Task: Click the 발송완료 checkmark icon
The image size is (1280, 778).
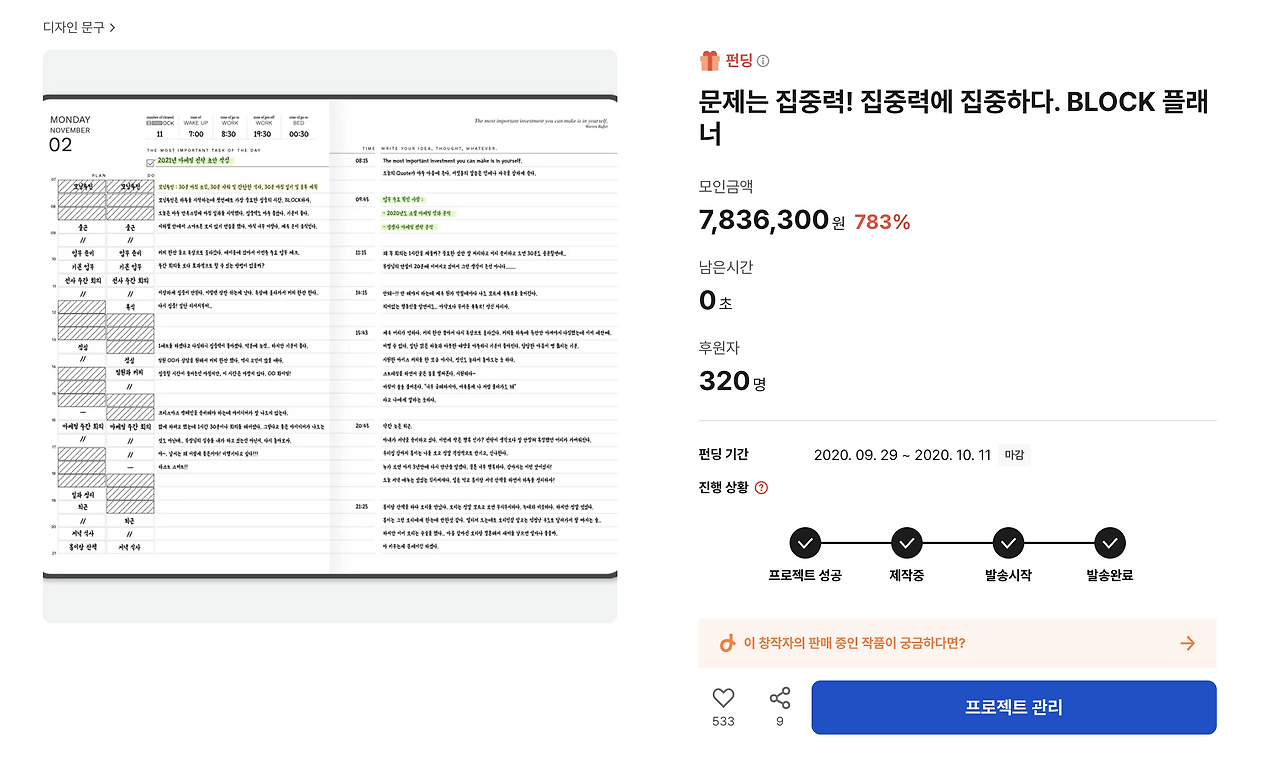Action: tap(1110, 543)
